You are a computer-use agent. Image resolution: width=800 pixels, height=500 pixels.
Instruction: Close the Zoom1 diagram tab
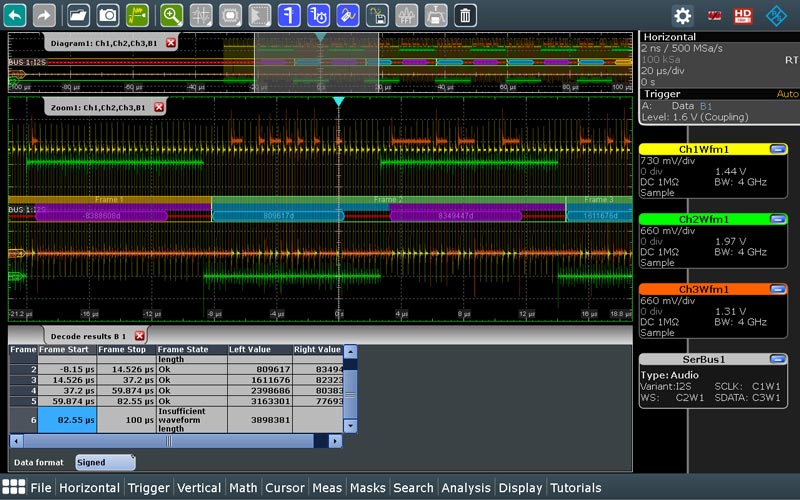158,107
